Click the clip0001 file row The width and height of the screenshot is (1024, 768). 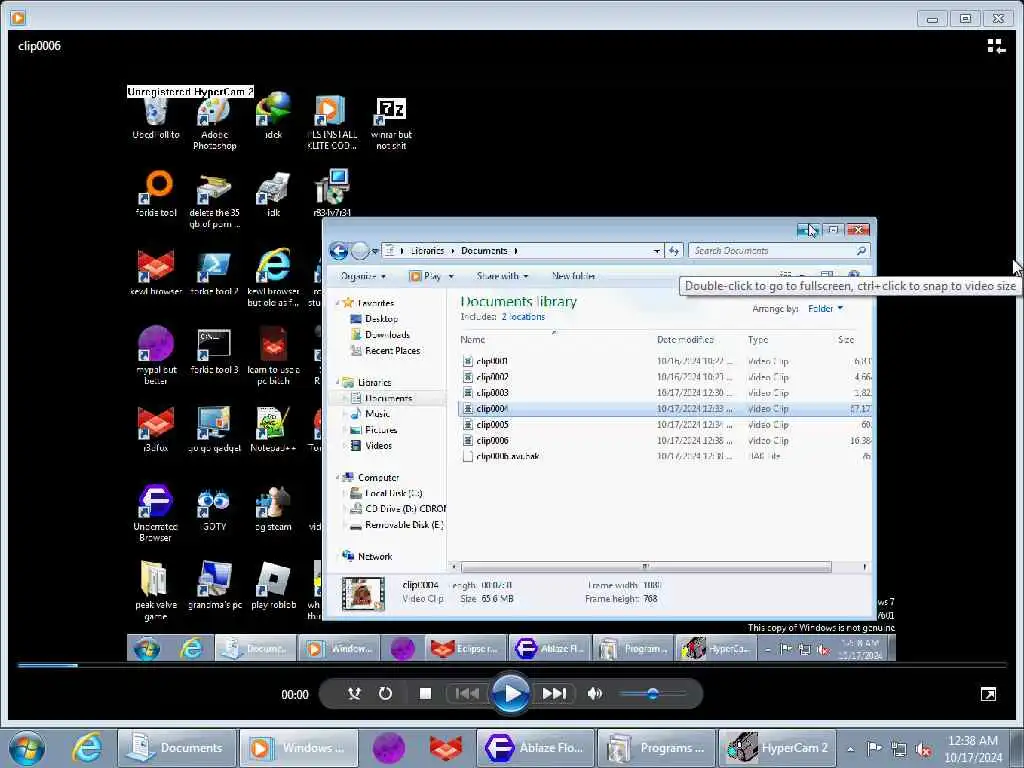pos(665,361)
